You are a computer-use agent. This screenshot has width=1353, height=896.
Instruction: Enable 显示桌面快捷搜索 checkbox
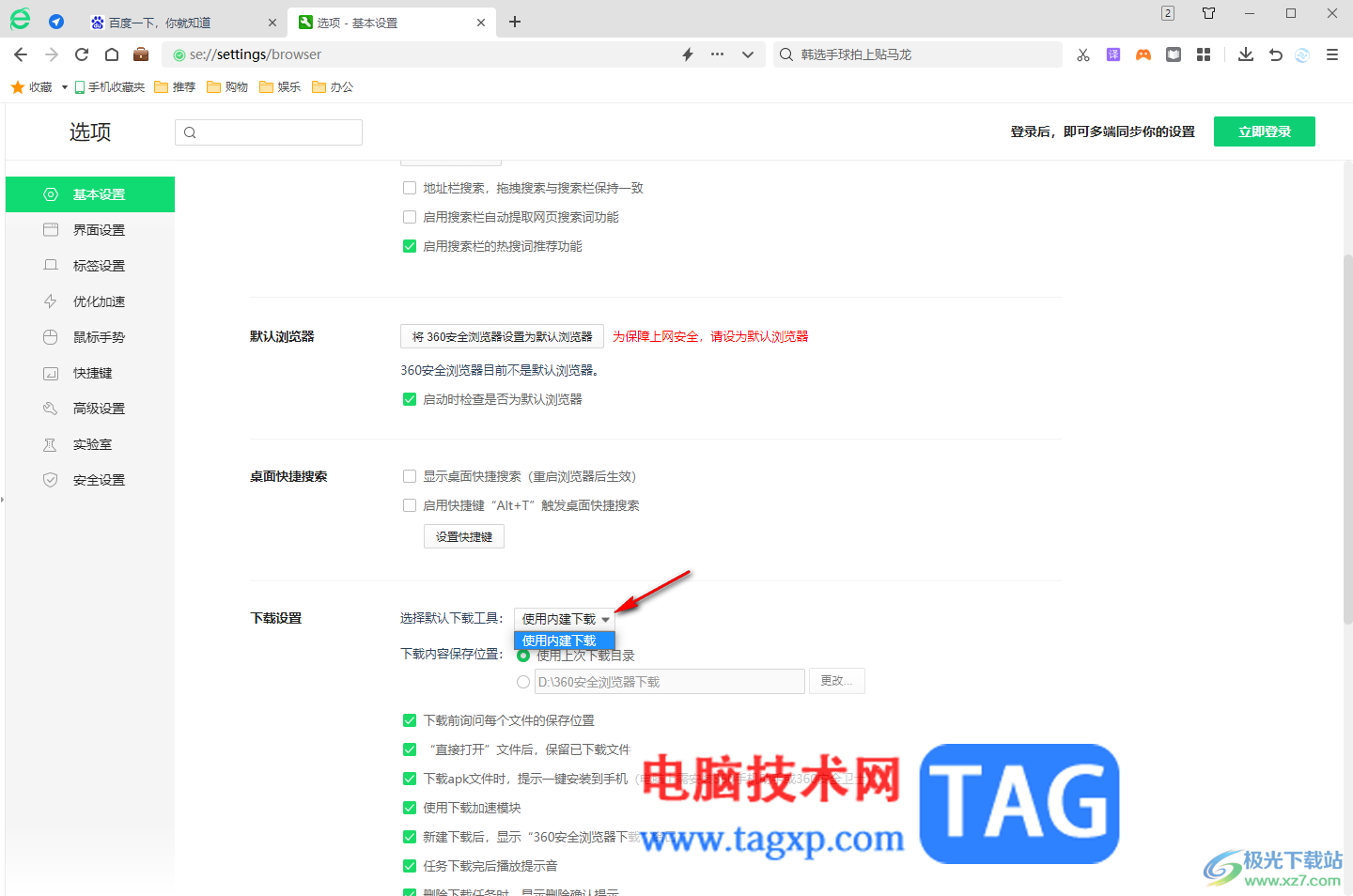[x=410, y=476]
